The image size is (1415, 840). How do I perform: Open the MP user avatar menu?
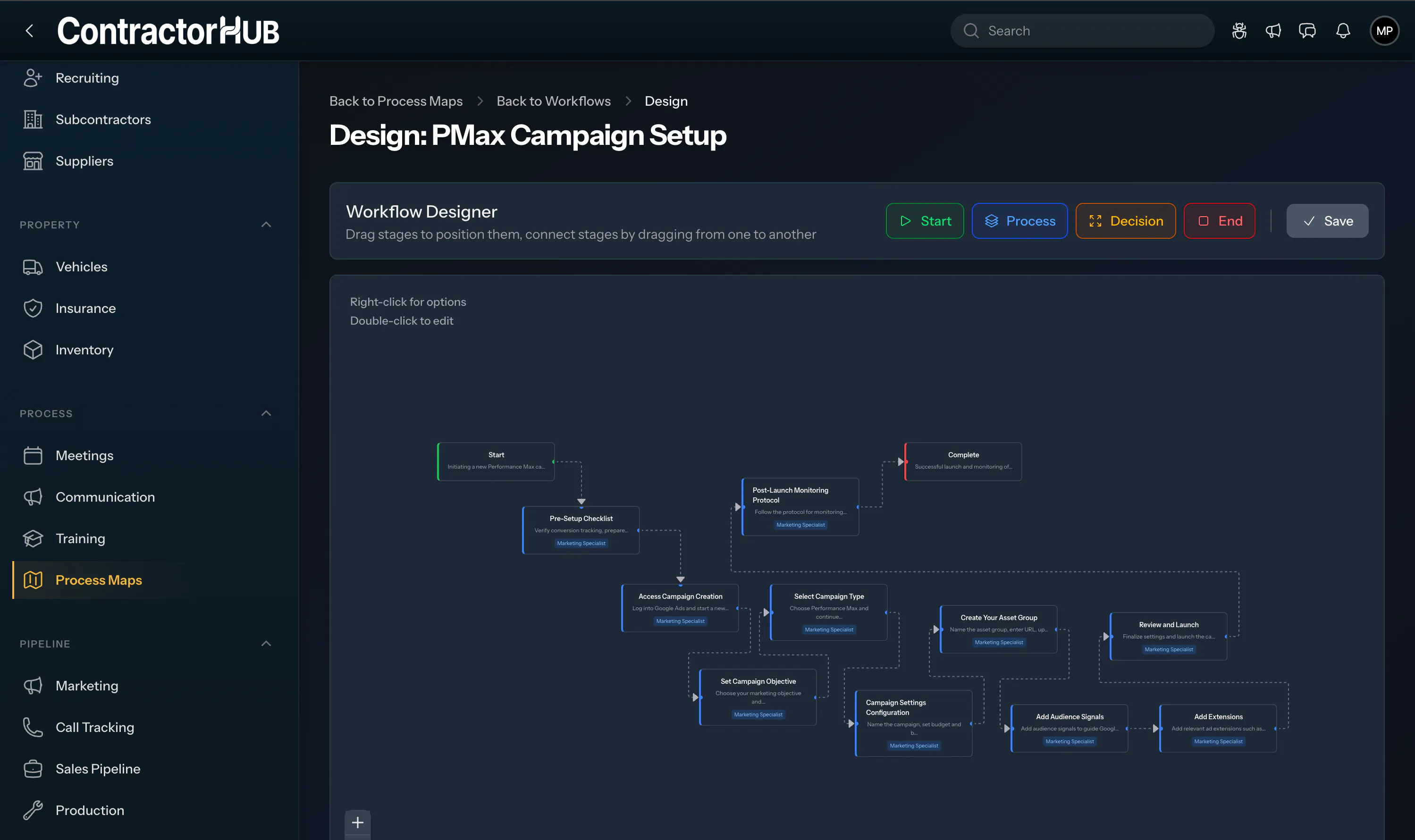pyautogui.click(x=1384, y=31)
